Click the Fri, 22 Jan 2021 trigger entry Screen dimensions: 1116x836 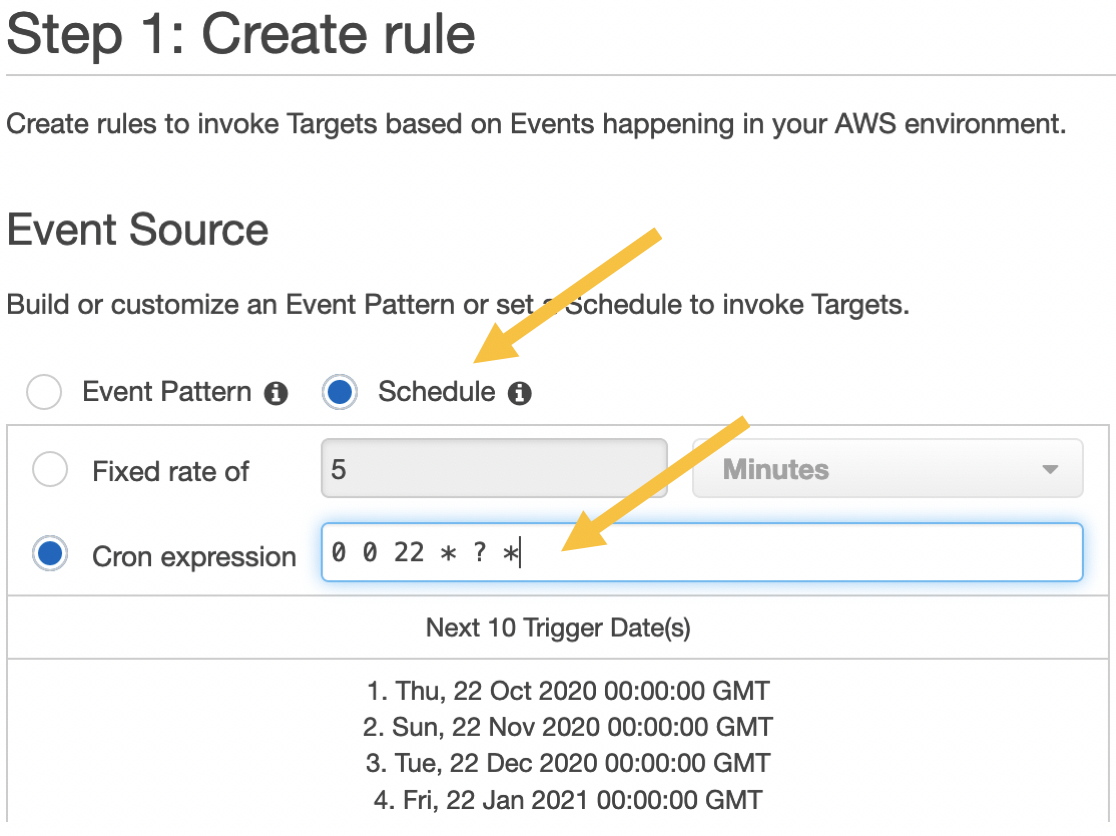point(568,800)
